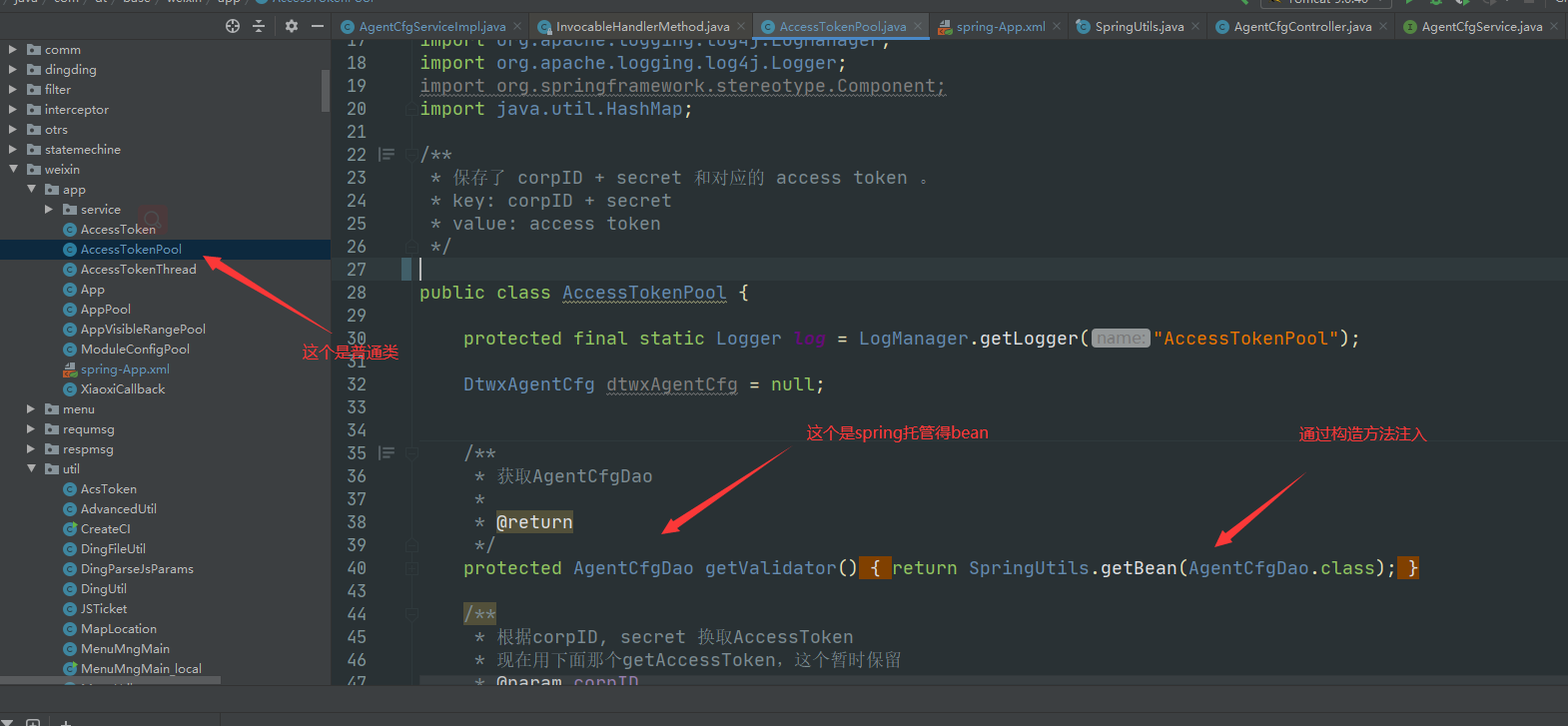Image resolution: width=1568 pixels, height=726 pixels.
Task: Switch to AgentCfgServiceImpl.java tab
Action: tap(432, 27)
